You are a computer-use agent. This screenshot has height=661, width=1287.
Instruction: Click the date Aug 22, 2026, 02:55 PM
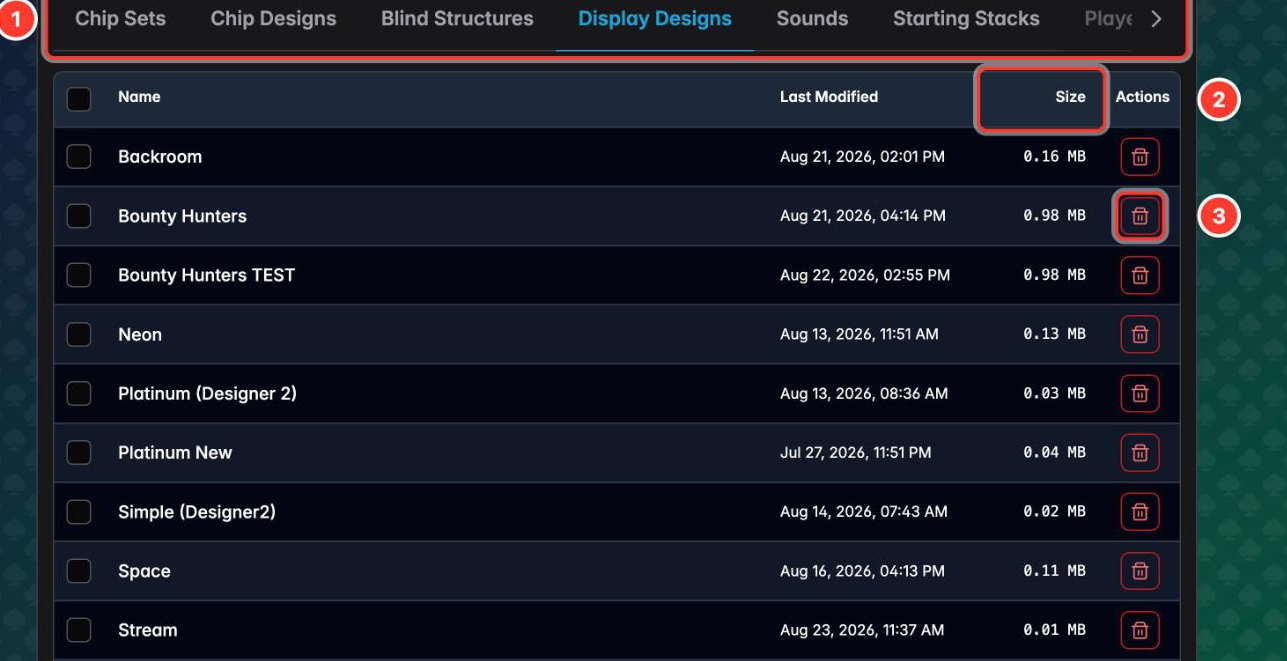[865, 275]
